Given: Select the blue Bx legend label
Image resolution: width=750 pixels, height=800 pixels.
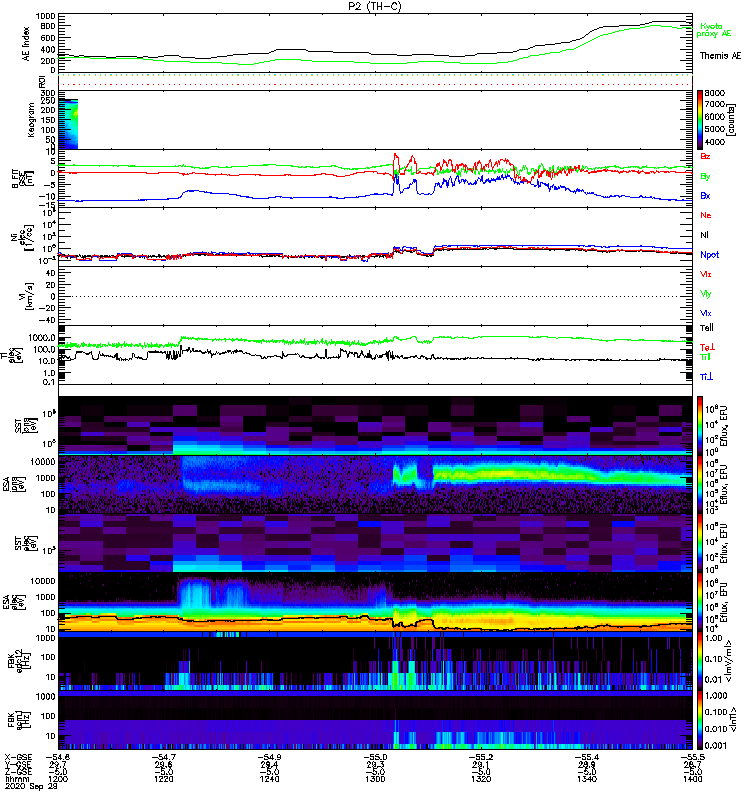Looking at the screenshot, I should [x=705, y=195].
